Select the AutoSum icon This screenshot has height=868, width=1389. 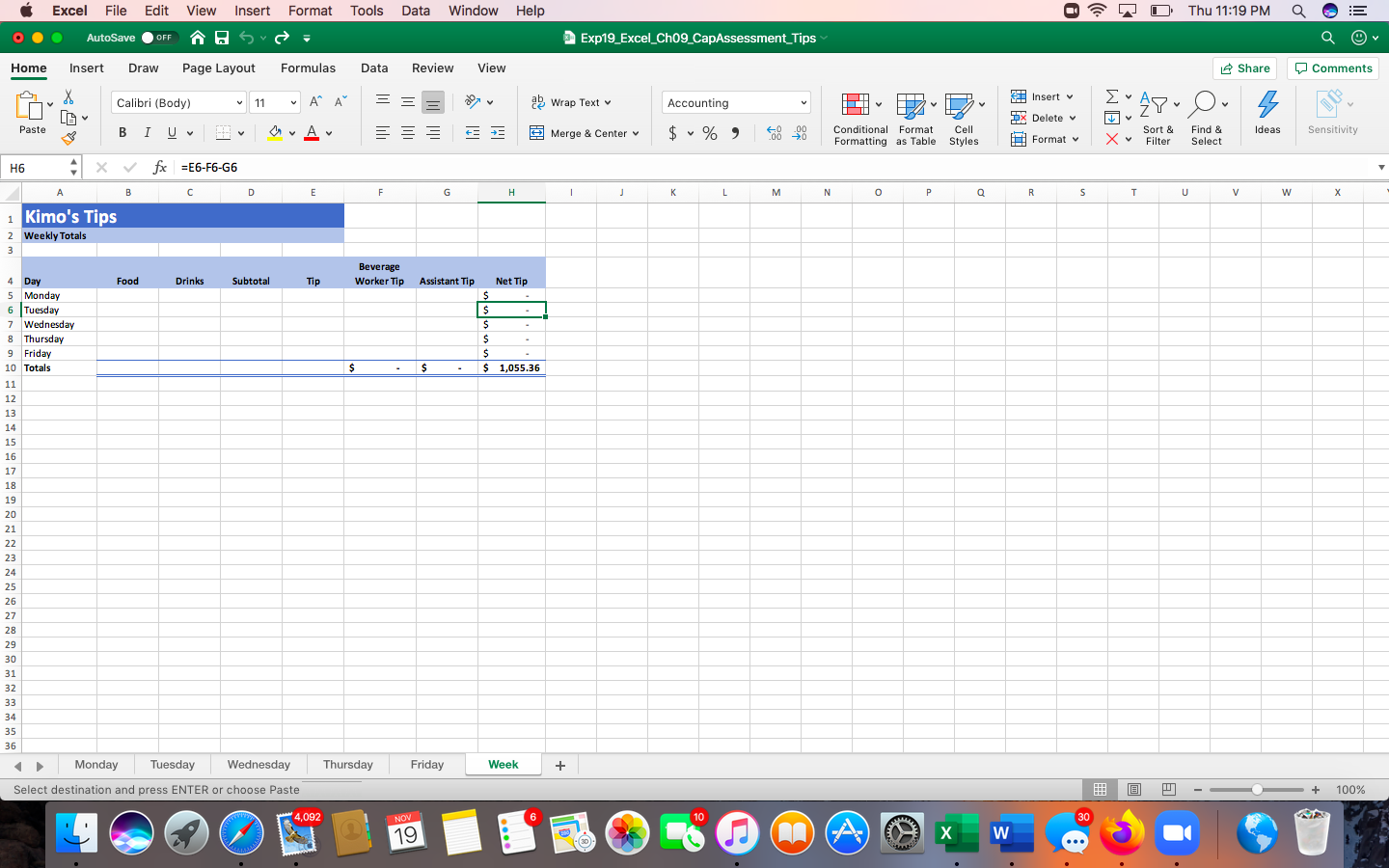(x=1111, y=96)
